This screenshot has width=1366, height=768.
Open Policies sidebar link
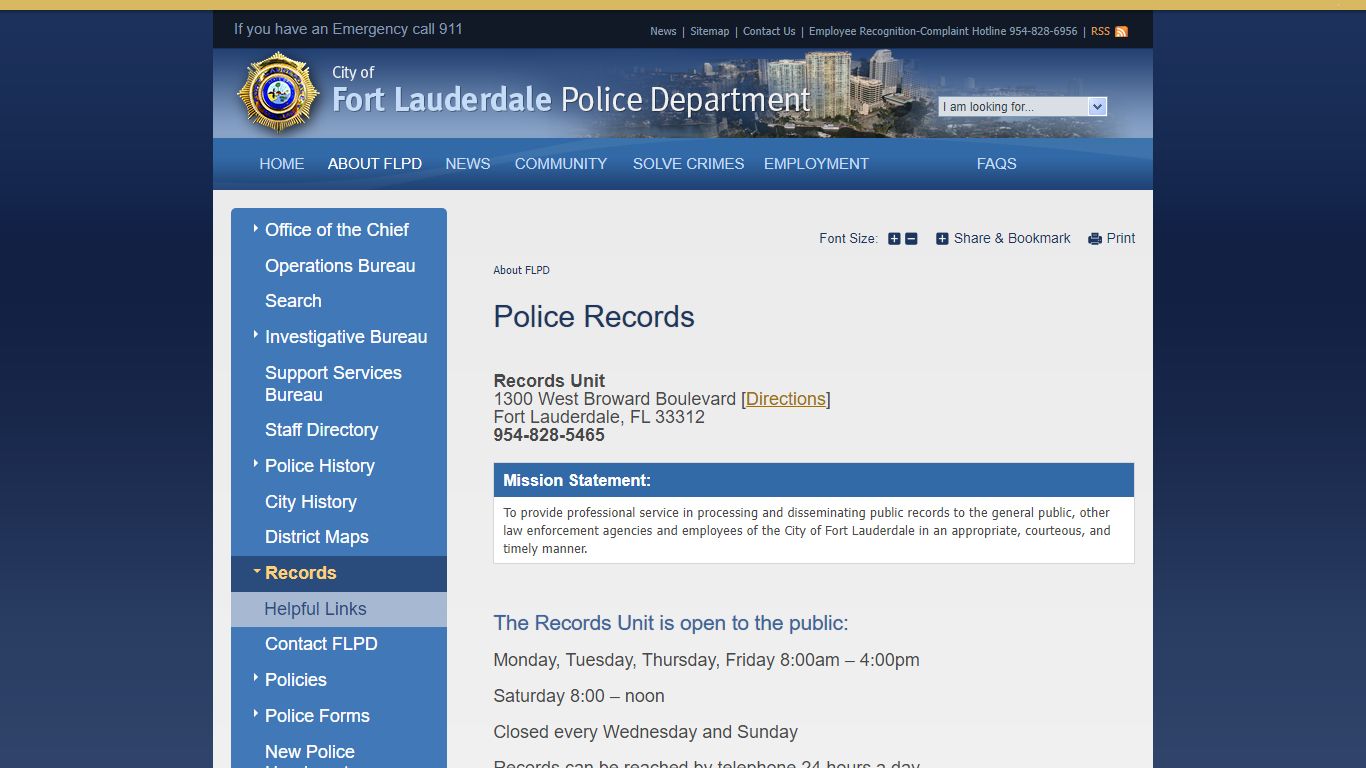(x=296, y=680)
